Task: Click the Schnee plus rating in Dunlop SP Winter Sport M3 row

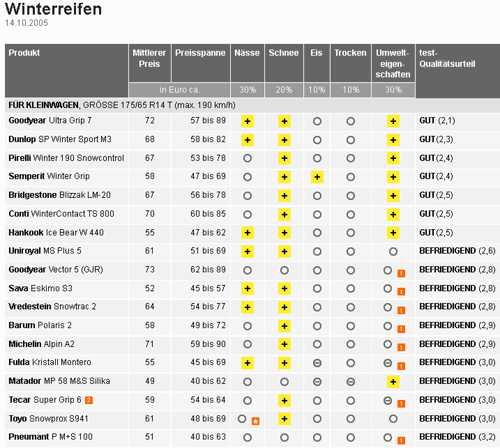Action: (284, 140)
